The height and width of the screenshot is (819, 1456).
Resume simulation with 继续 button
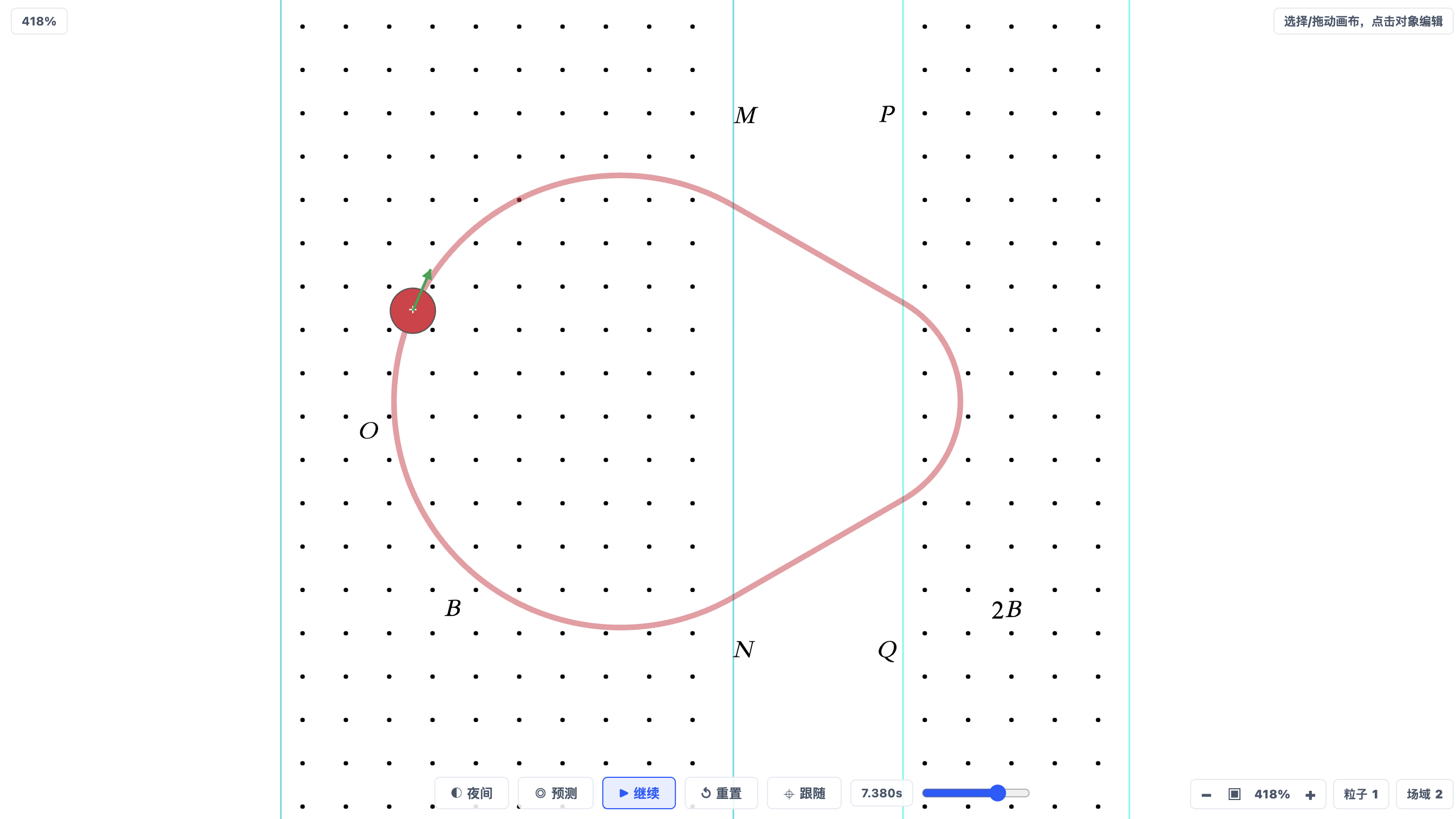point(639,793)
